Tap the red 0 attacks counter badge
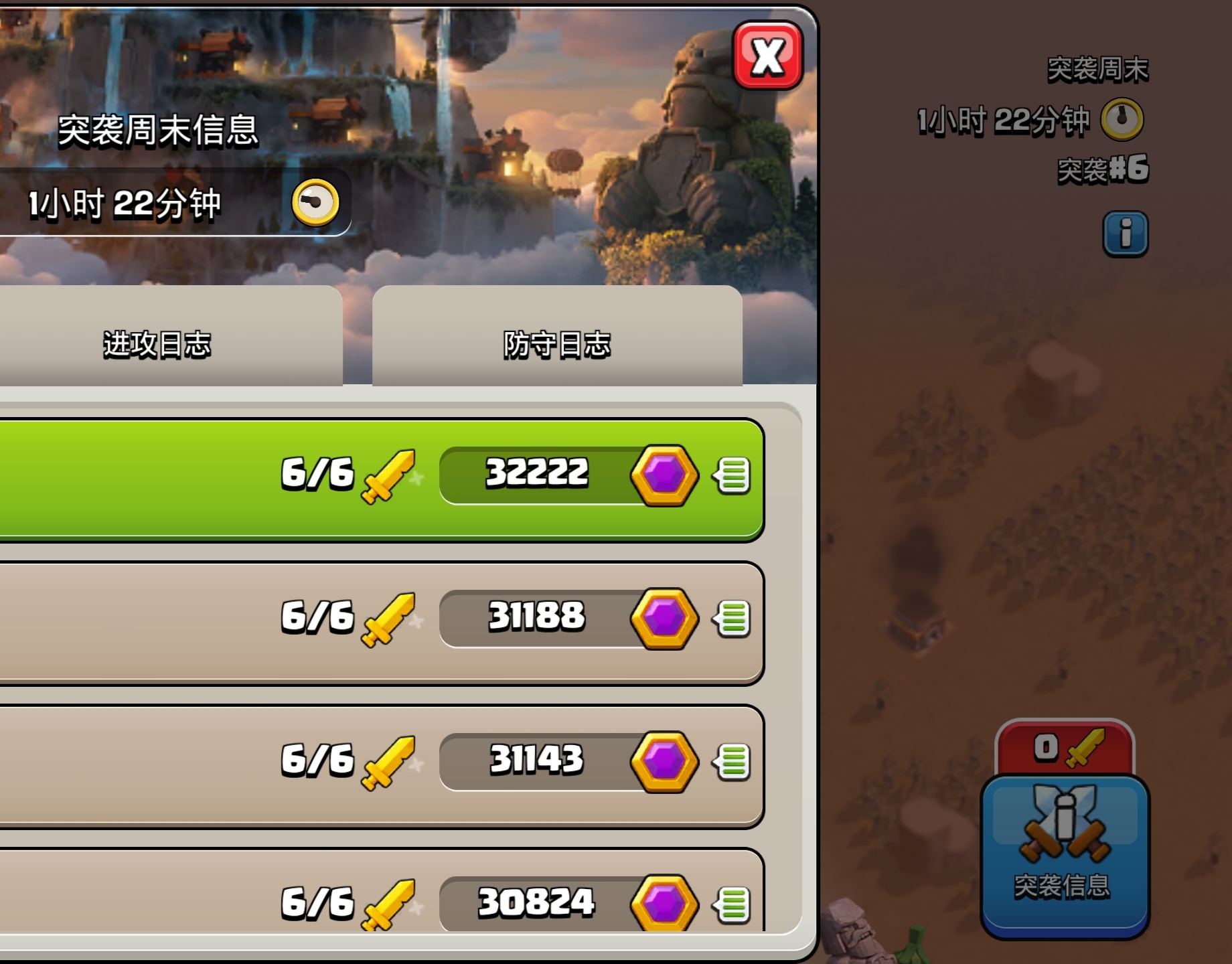1232x964 pixels. (1065, 748)
